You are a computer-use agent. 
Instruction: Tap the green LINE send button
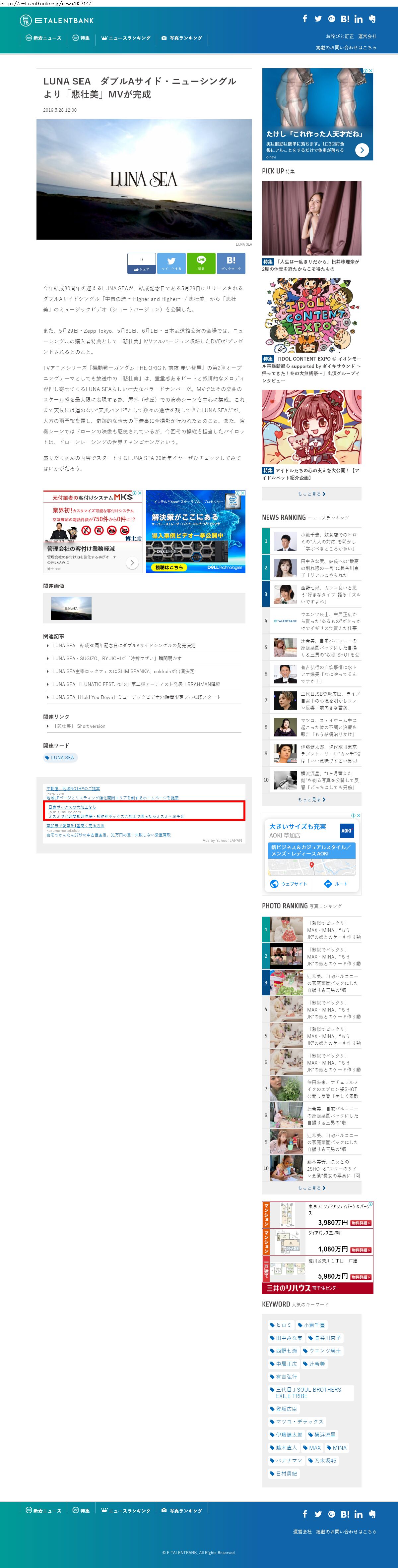[201, 263]
